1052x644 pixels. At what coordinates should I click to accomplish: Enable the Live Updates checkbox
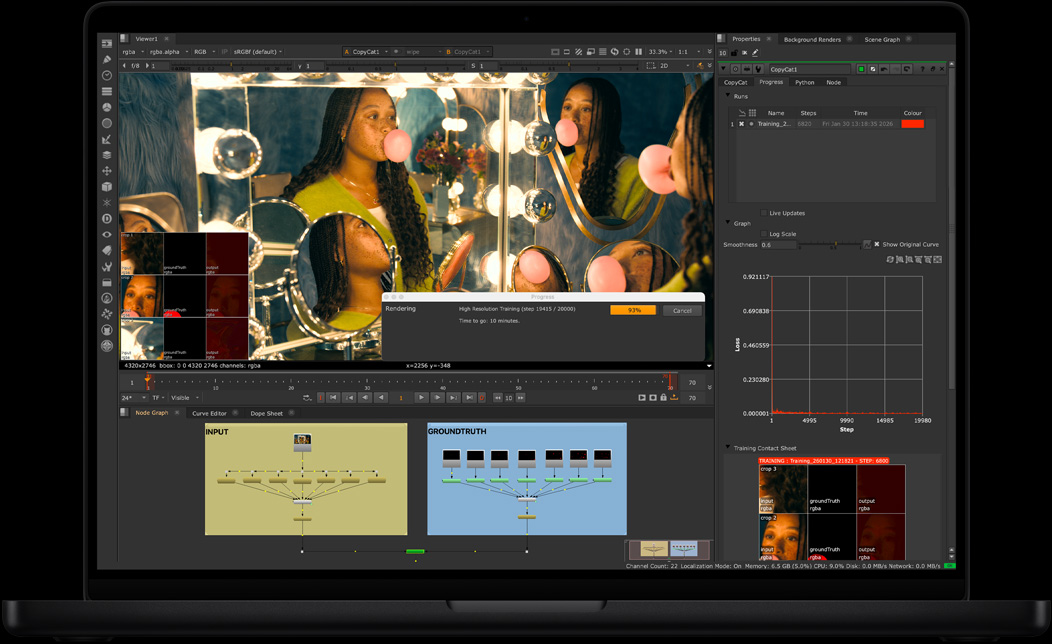pyautogui.click(x=763, y=212)
